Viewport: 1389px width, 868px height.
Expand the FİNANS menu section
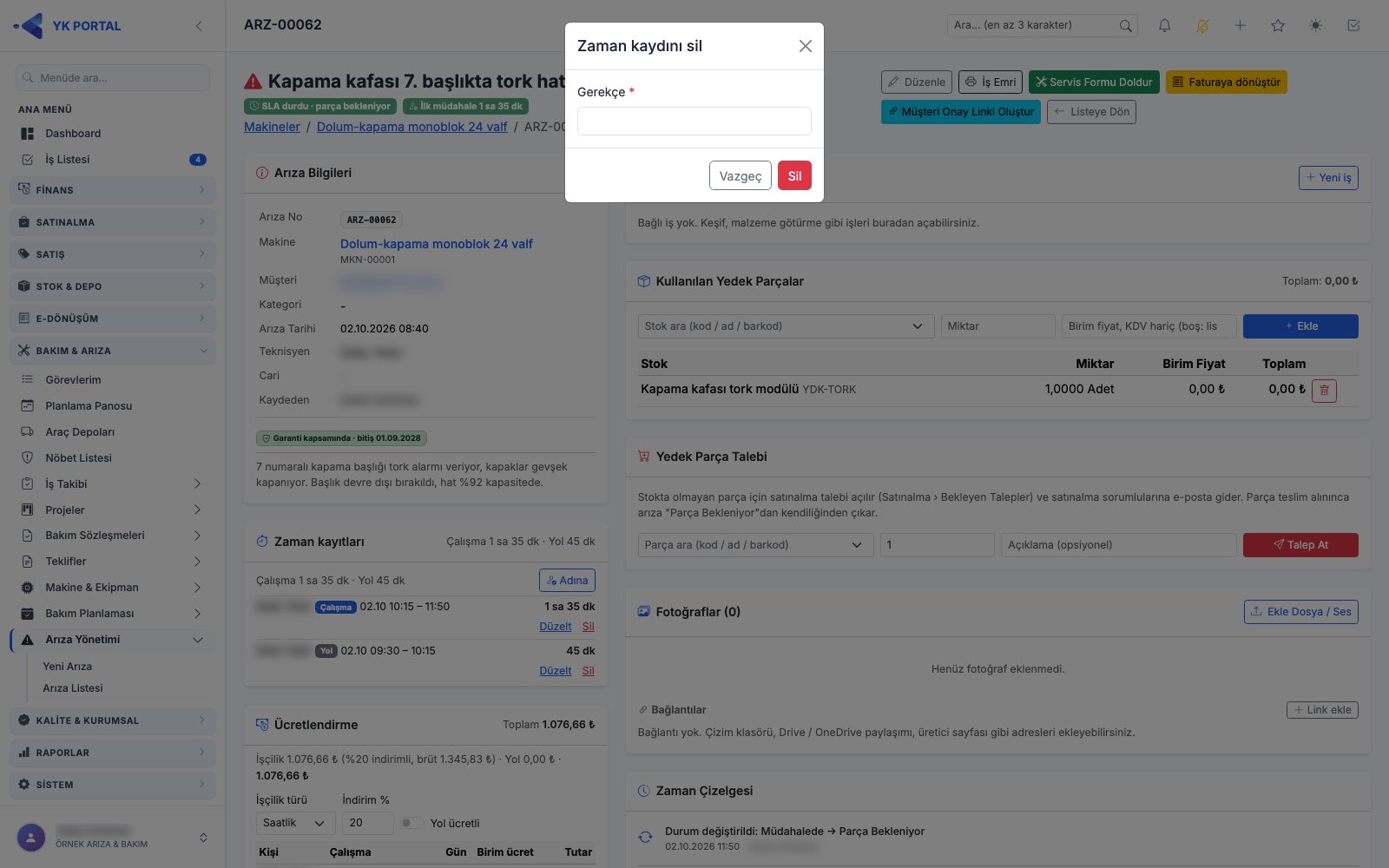(113, 189)
